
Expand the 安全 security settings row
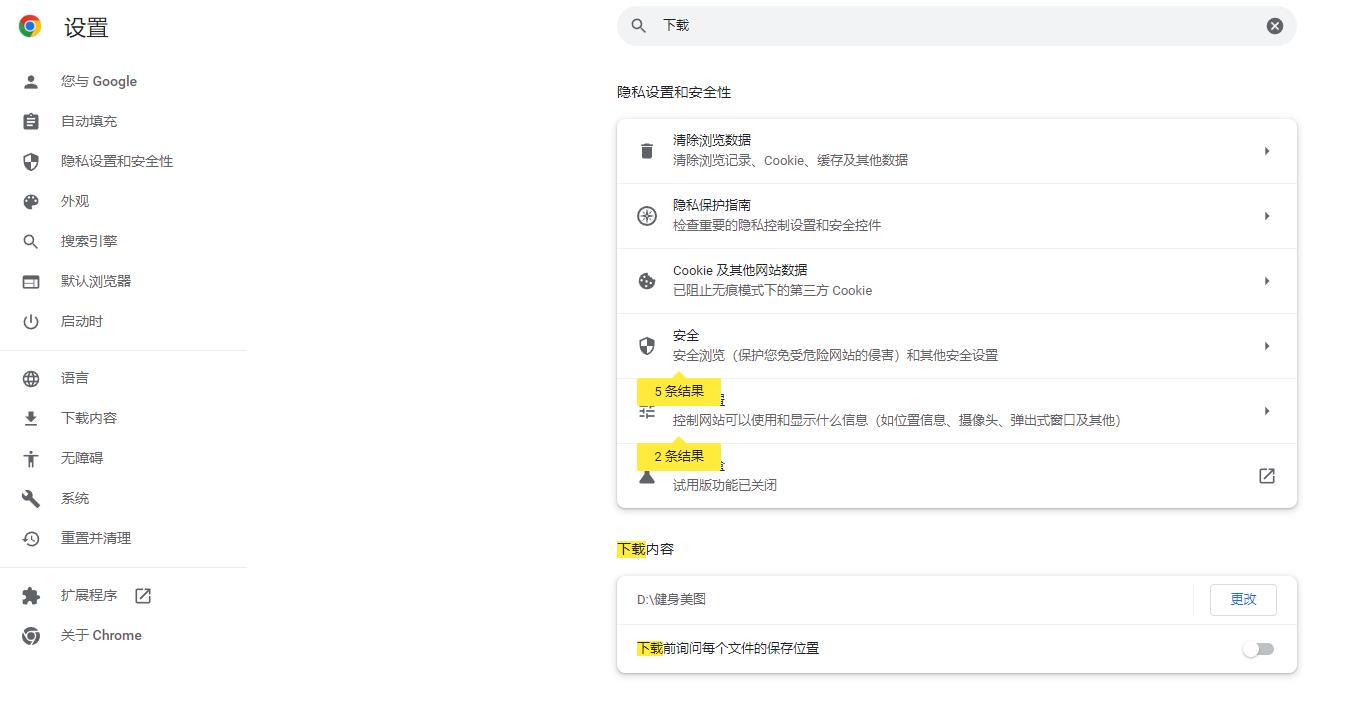point(956,344)
